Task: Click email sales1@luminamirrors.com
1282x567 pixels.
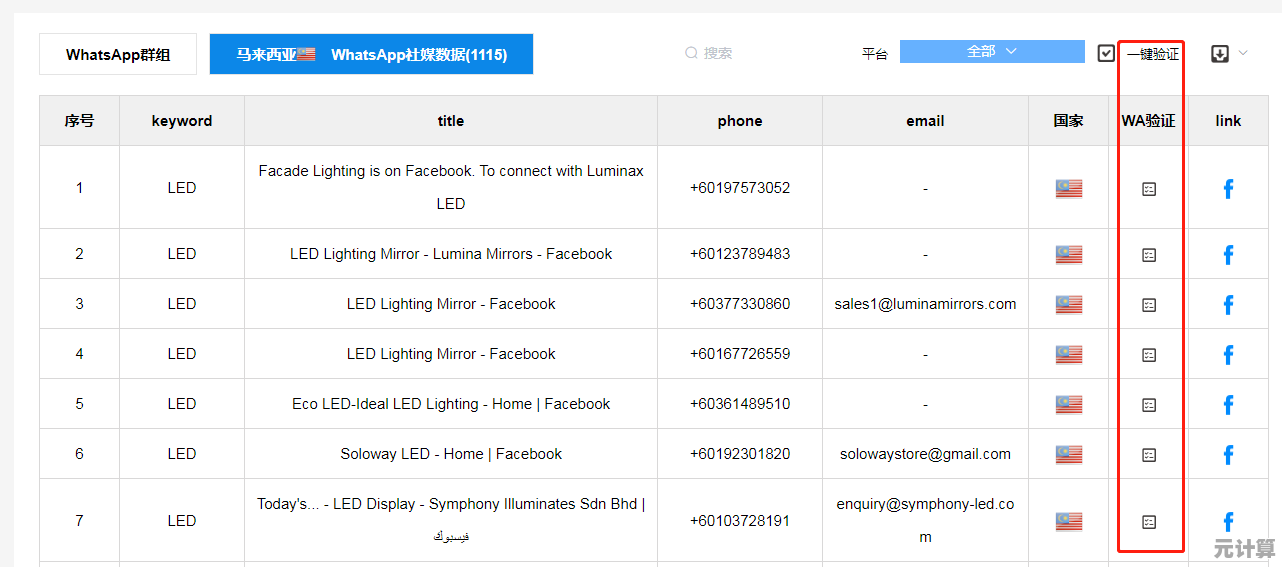Action: click(x=925, y=304)
